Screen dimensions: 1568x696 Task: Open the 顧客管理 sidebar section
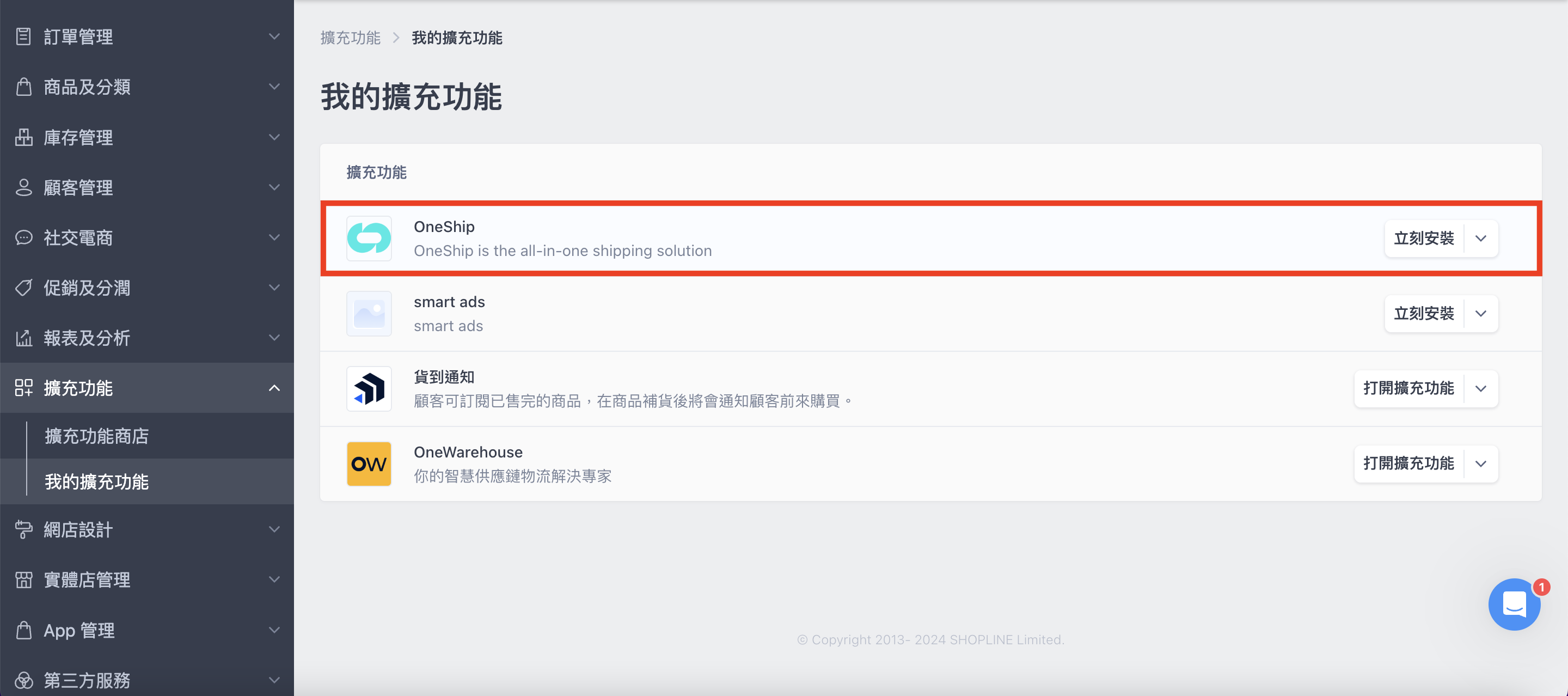(x=146, y=187)
